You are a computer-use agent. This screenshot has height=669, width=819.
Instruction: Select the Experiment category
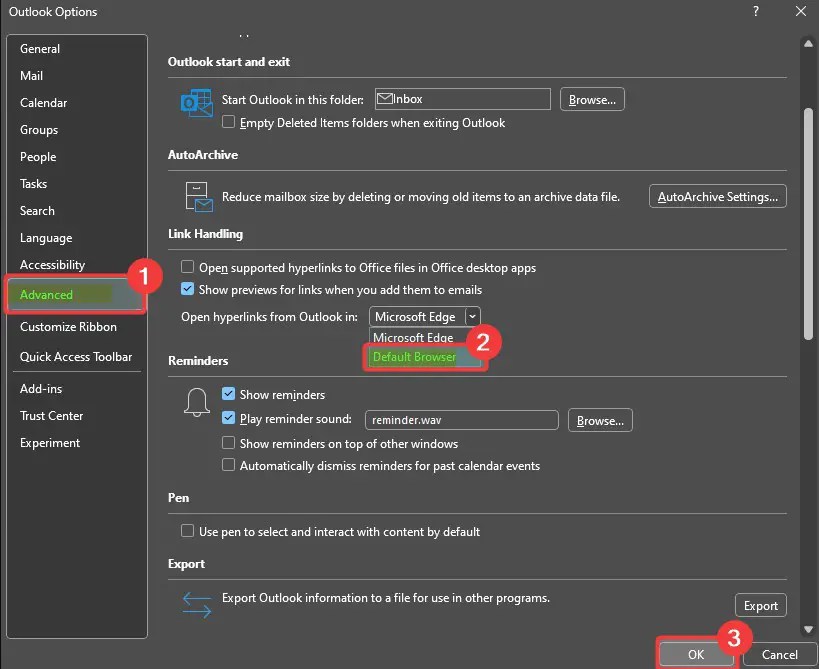click(x=50, y=443)
